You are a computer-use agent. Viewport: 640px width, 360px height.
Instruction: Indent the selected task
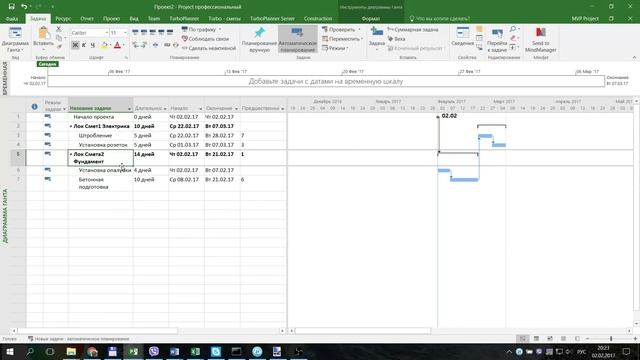point(144,45)
